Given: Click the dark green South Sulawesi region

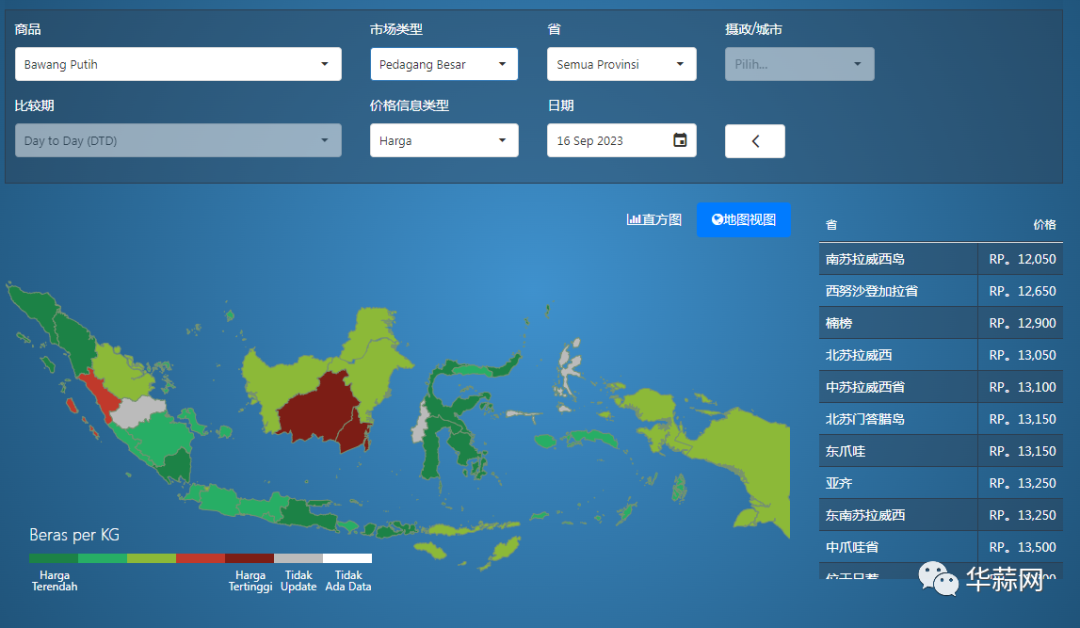Looking at the screenshot, I should tap(431, 451).
